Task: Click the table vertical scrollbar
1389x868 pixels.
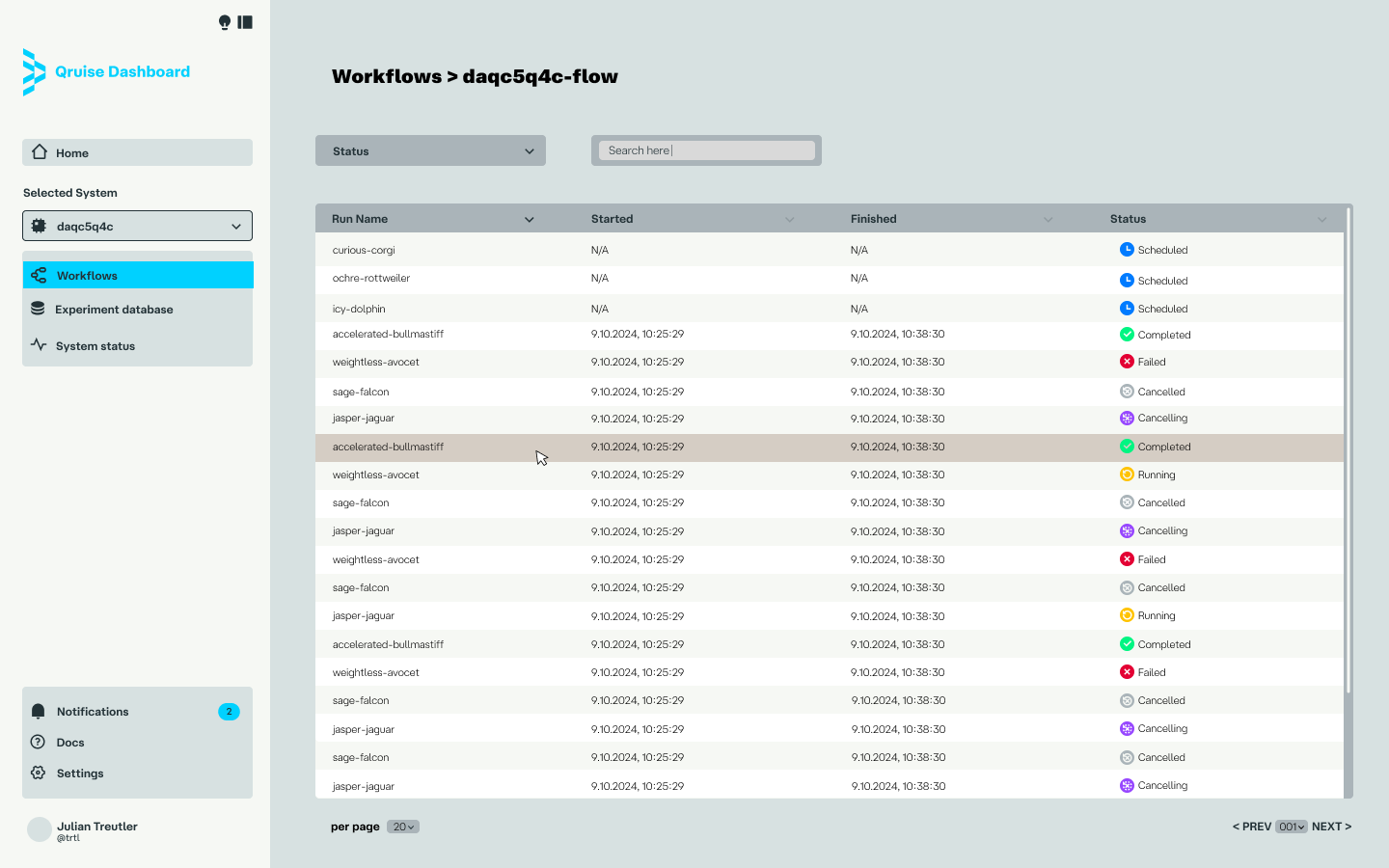Action: pos(1348,448)
